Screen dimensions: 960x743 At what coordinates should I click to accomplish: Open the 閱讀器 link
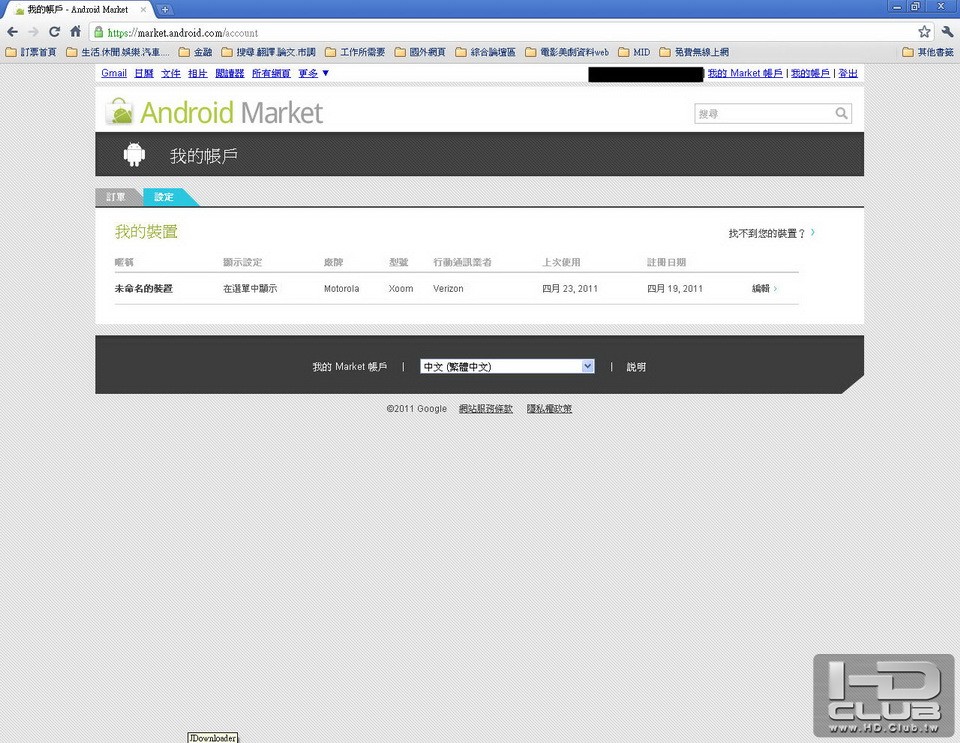point(230,73)
